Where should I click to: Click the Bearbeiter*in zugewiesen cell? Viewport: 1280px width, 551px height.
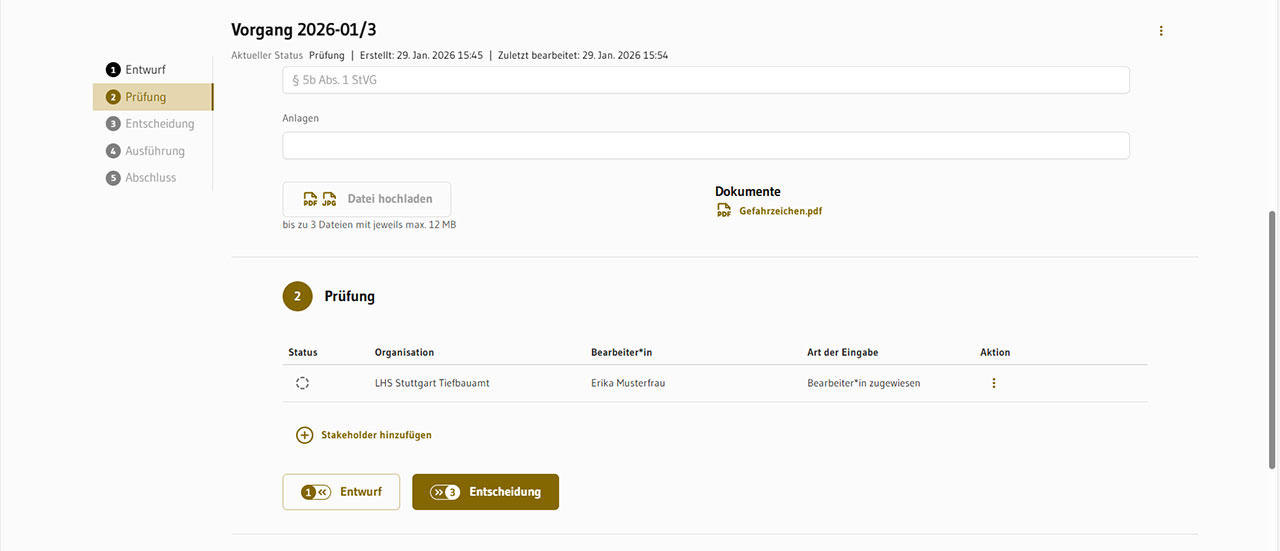tap(864, 383)
